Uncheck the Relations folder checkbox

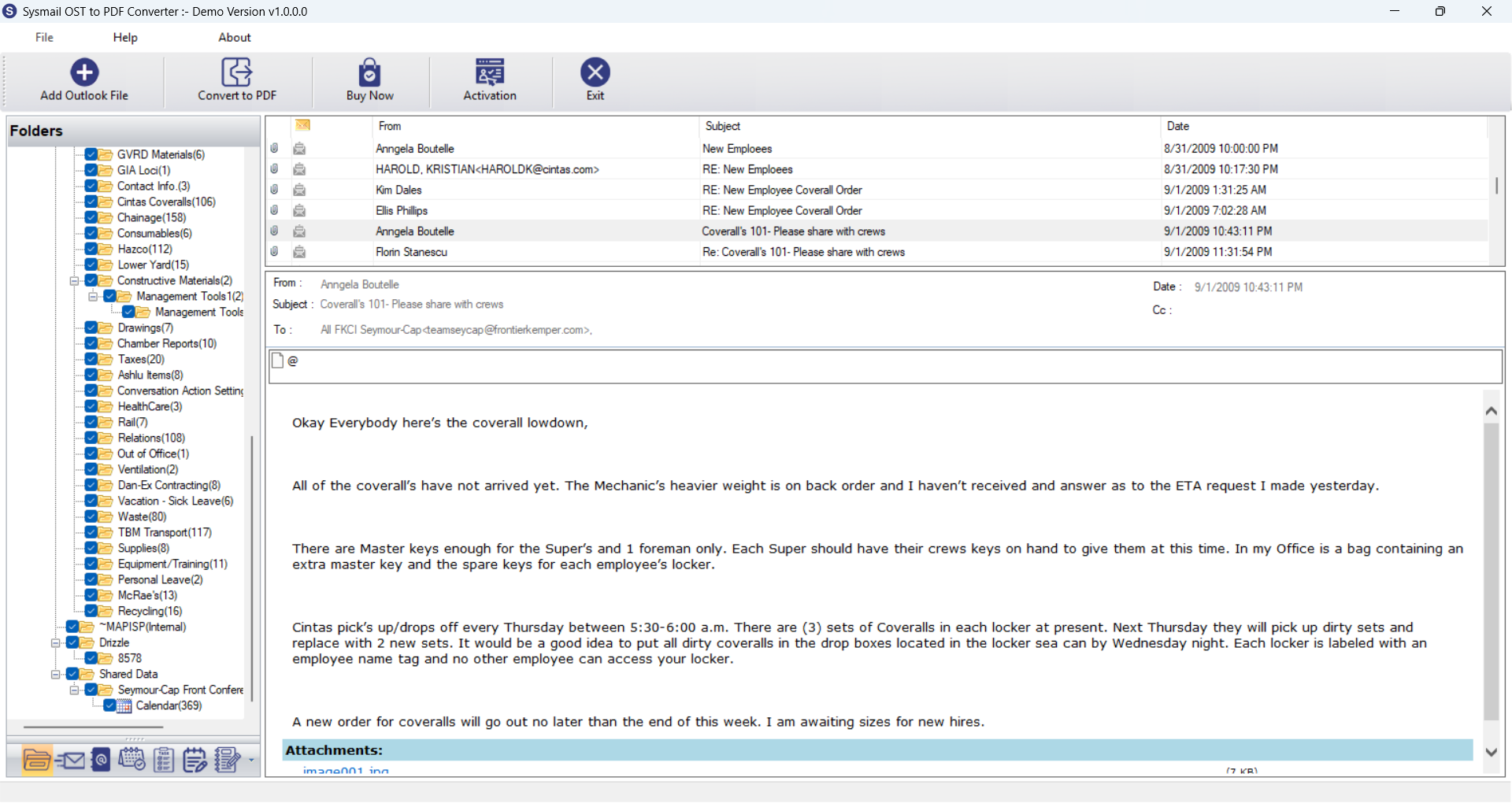91,438
